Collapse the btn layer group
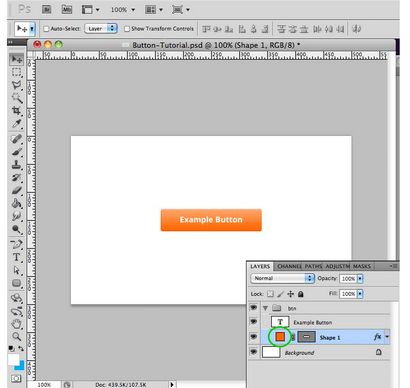This screenshot has height=388, width=410. [x=265, y=308]
